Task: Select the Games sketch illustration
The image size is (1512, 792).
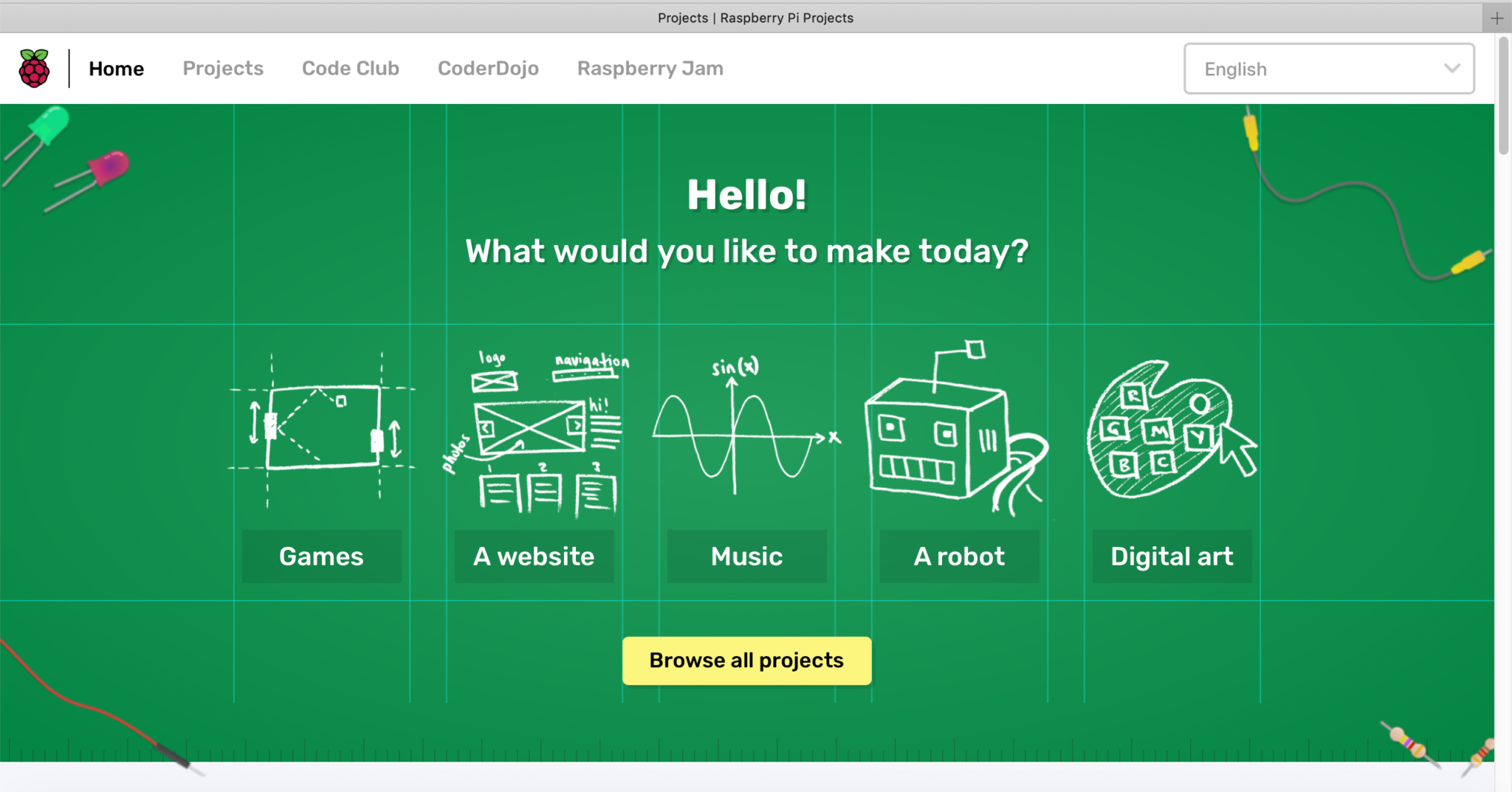Action: [x=321, y=428]
